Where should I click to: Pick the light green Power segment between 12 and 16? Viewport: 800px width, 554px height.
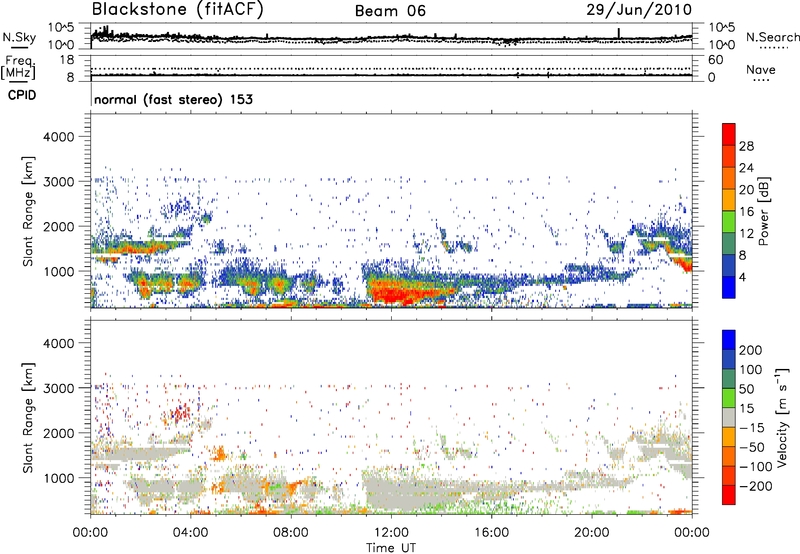729,222
